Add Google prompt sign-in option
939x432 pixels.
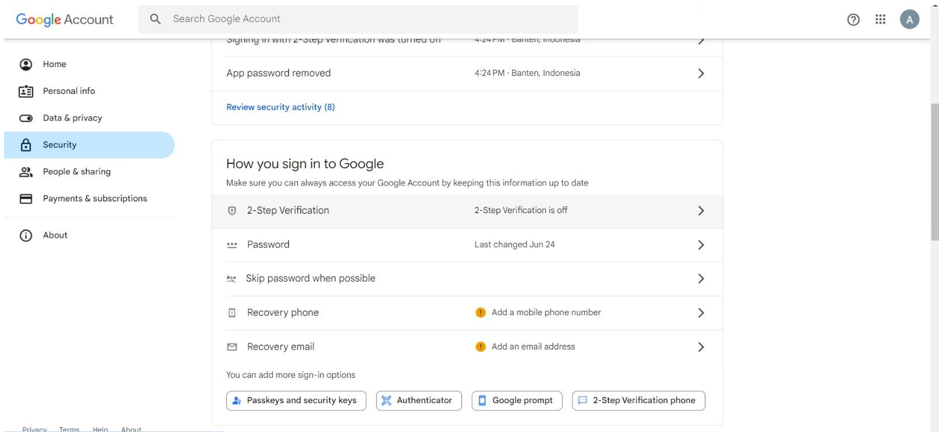point(517,401)
